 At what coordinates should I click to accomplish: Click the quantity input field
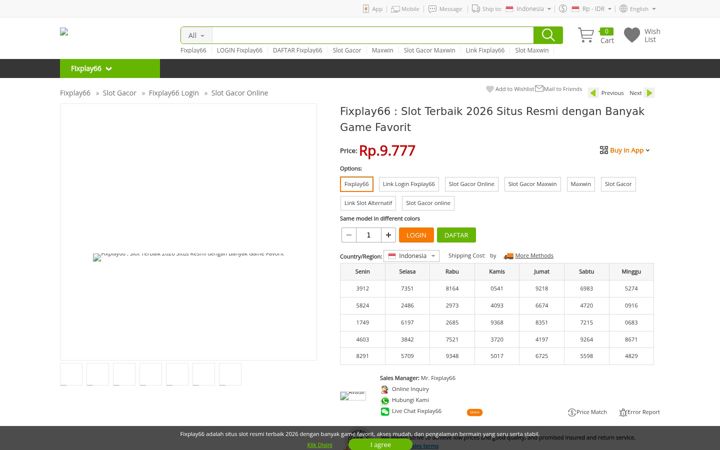click(x=369, y=235)
